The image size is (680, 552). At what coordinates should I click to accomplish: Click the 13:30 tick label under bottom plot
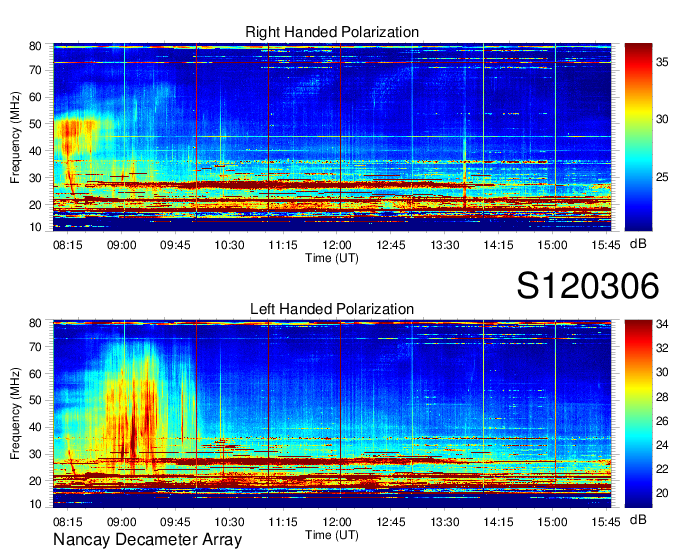click(x=445, y=523)
